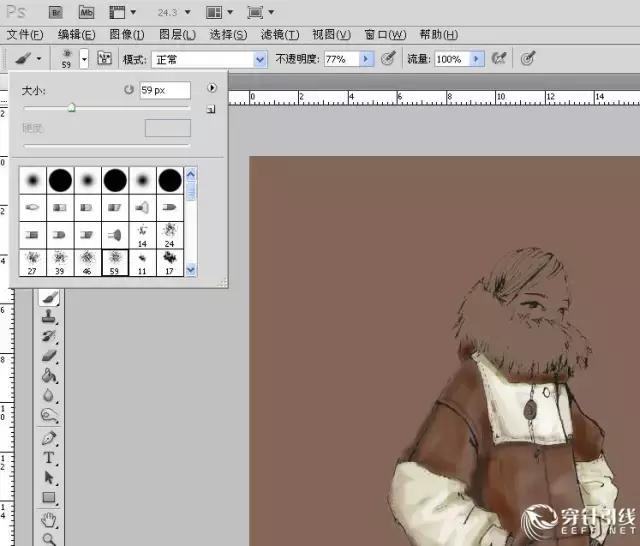Image resolution: width=640 pixels, height=546 pixels.
Task: Open the brush tool preset picker
Action: click(x=28, y=59)
